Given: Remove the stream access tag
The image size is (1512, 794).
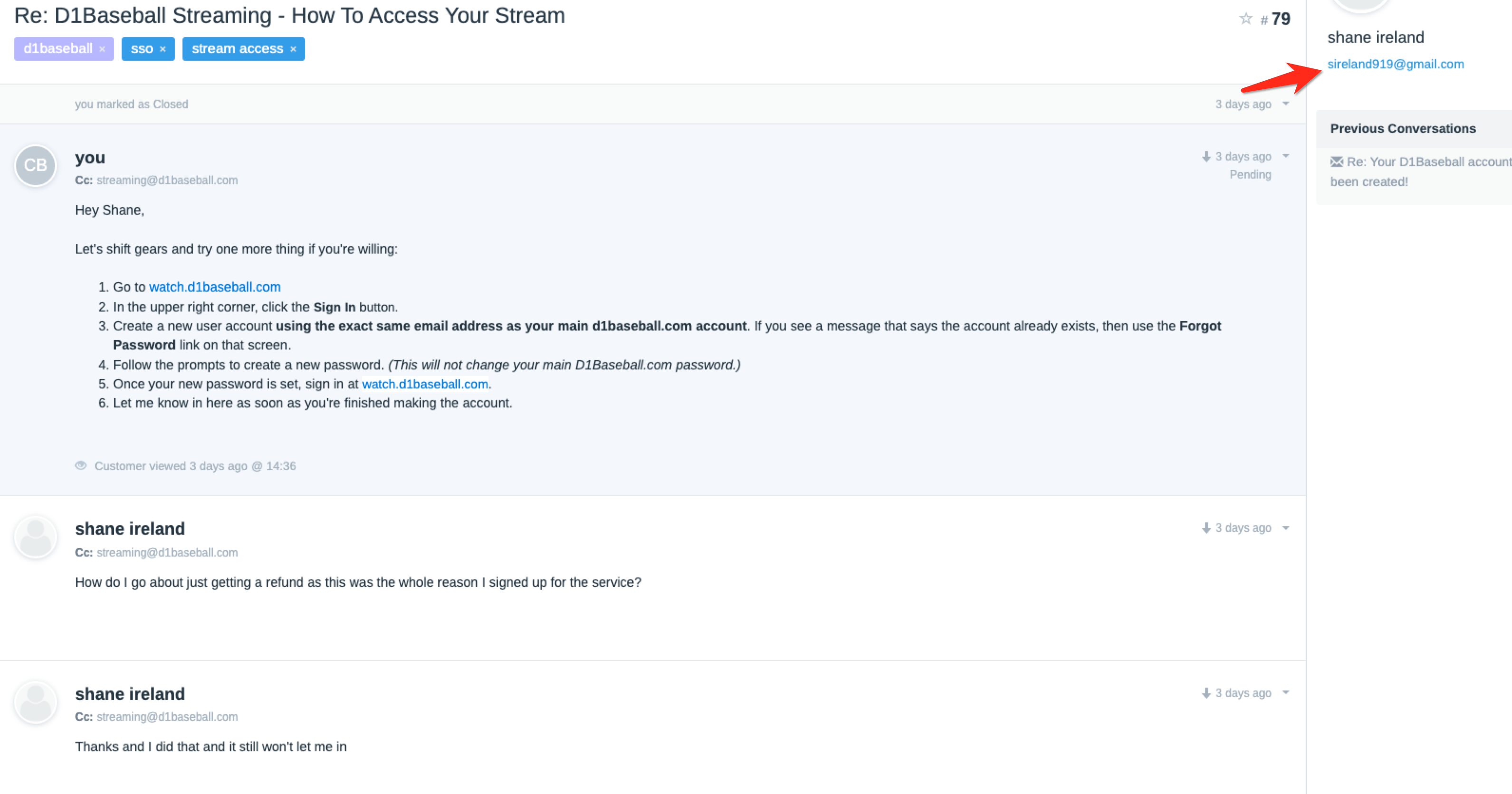Looking at the screenshot, I should (x=293, y=49).
